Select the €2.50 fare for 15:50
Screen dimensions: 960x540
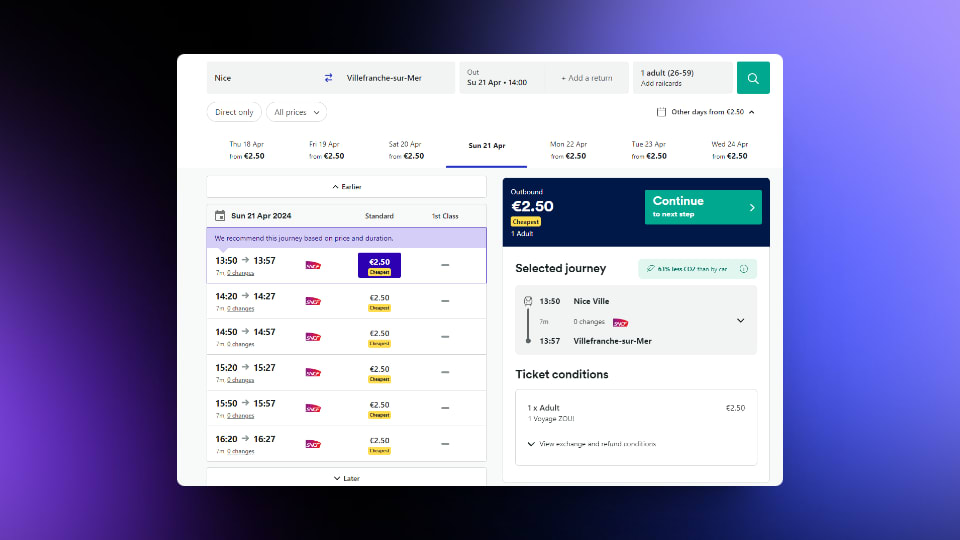click(x=379, y=409)
